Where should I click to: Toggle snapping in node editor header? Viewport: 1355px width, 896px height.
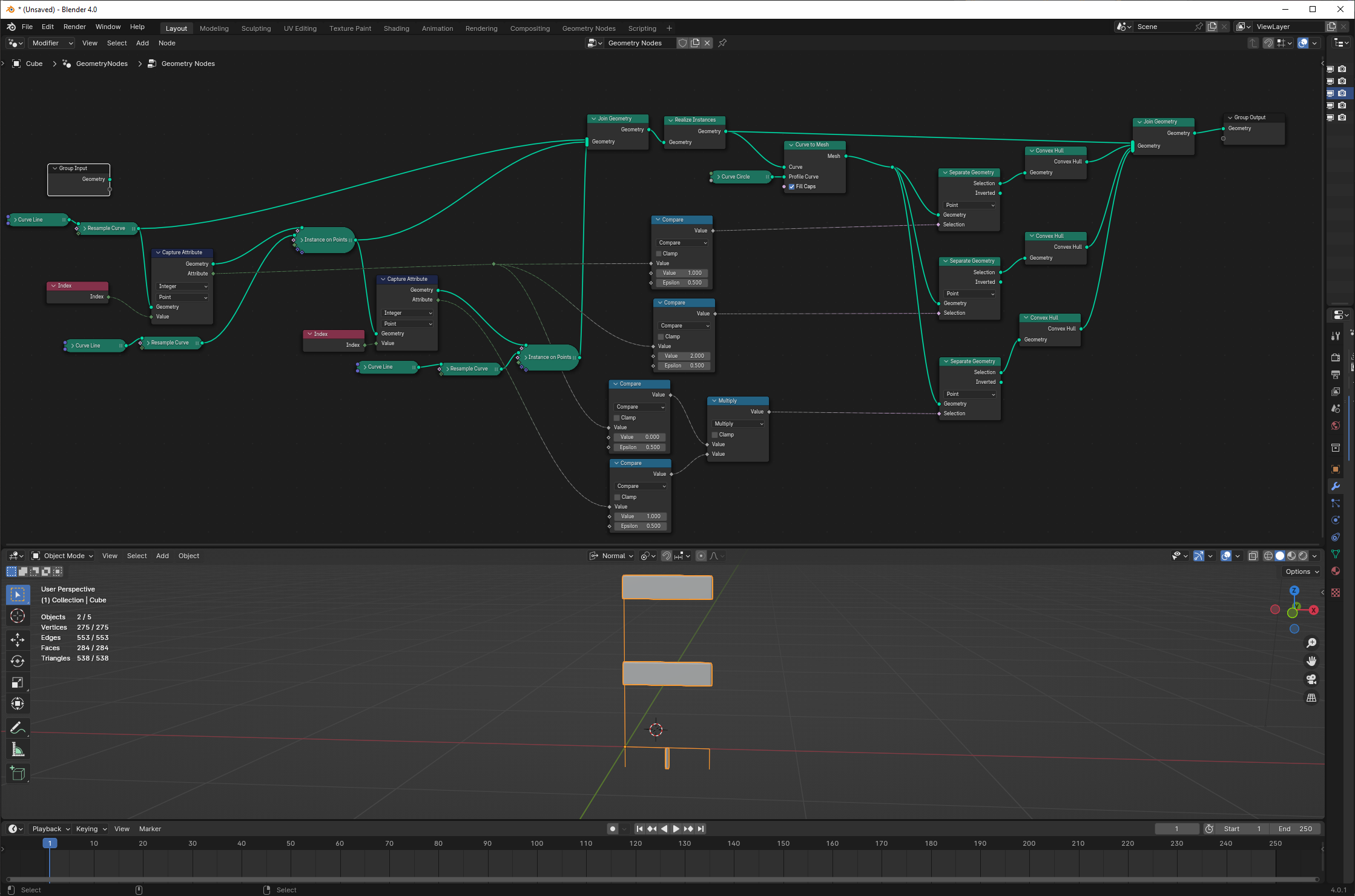coord(1268,43)
